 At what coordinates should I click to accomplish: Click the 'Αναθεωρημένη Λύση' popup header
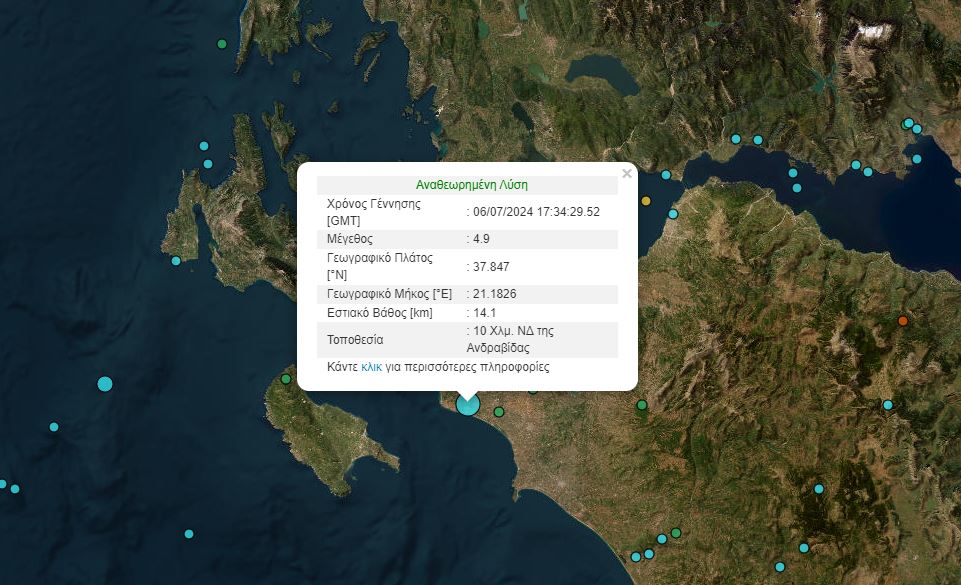click(471, 185)
